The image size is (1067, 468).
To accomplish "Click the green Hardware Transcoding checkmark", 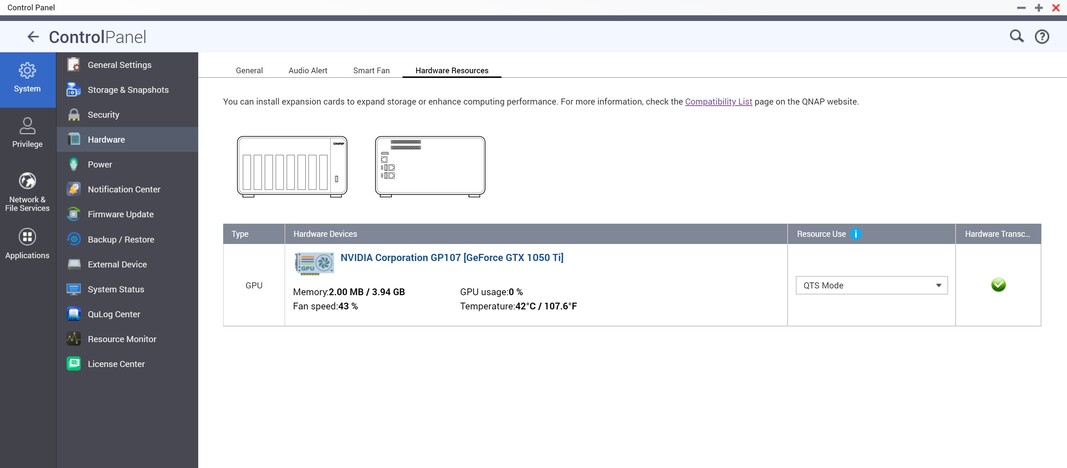I will click(998, 285).
